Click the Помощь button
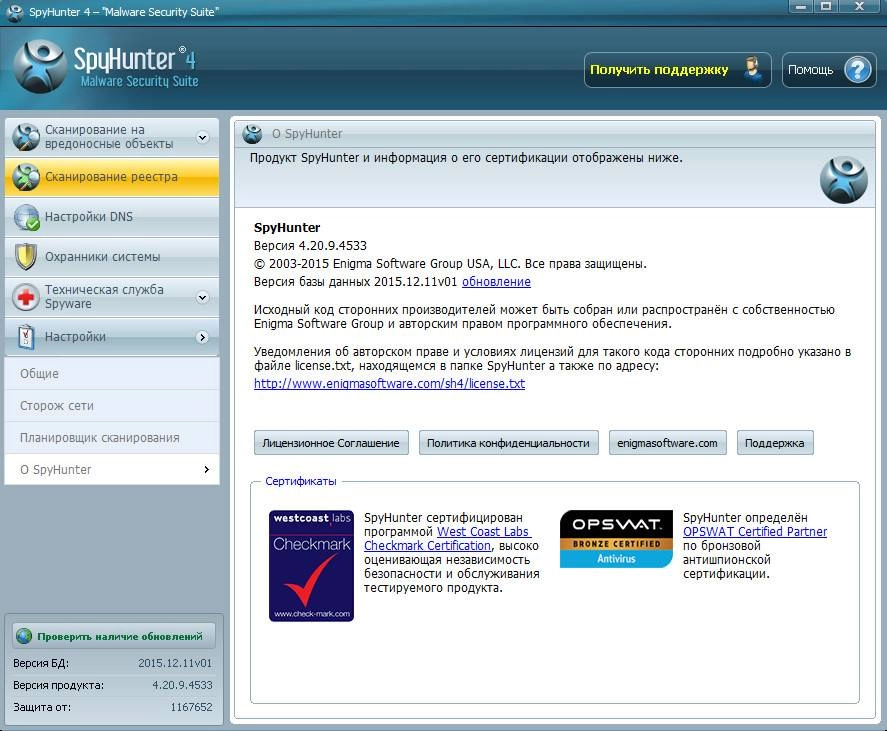The width and height of the screenshot is (887, 731). click(x=829, y=70)
